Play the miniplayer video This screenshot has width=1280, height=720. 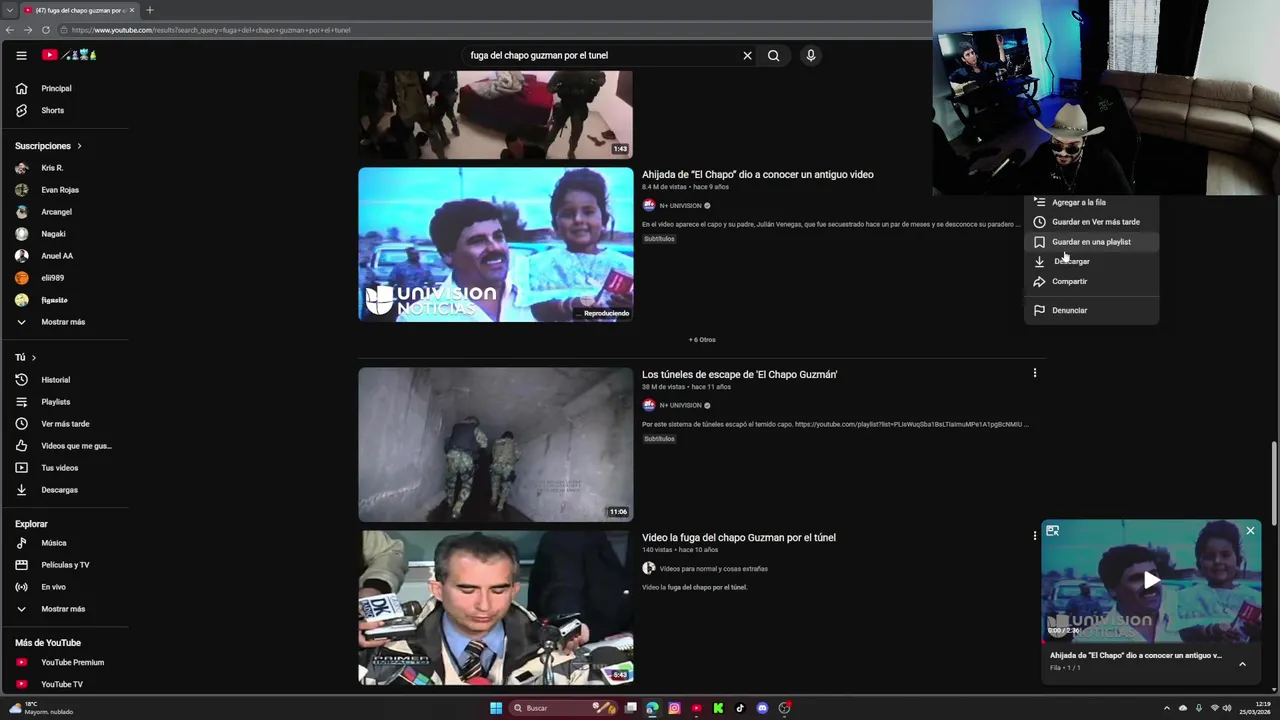[1151, 580]
